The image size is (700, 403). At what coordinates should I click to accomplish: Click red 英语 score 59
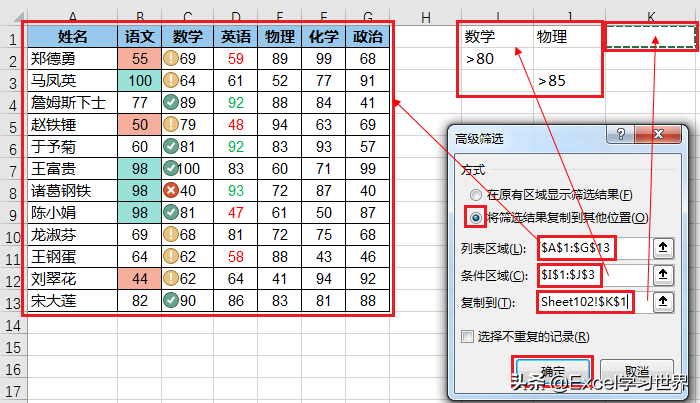235,58
